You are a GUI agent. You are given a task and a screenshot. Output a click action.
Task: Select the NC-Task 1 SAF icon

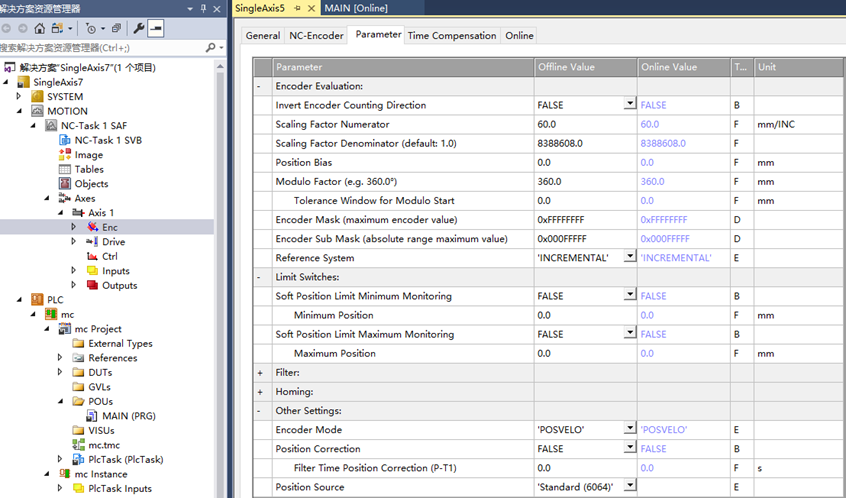click(51, 126)
